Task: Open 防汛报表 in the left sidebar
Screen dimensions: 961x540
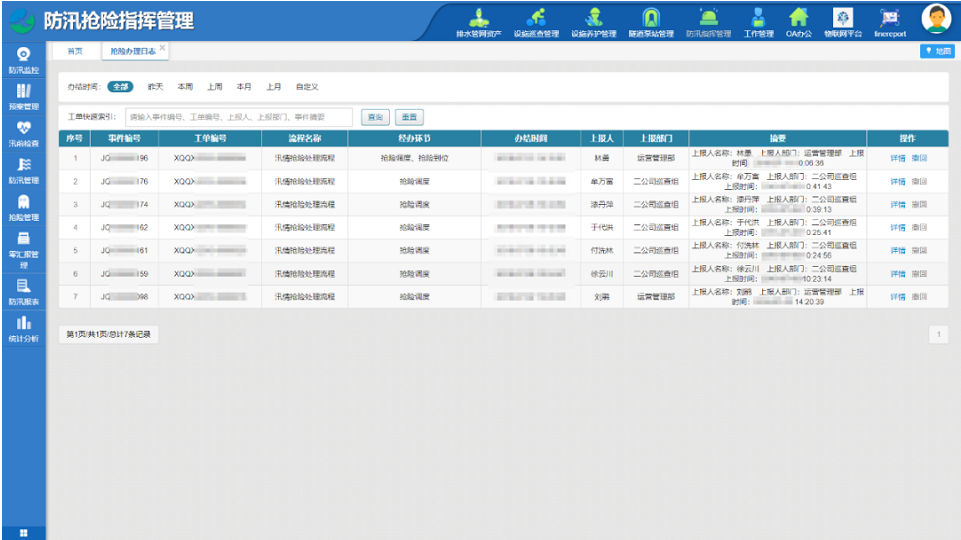Action: [x=23, y=292]
